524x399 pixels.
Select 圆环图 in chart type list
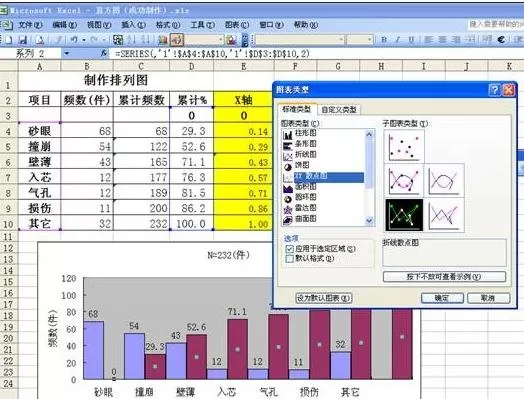click(x=305, y=197)
